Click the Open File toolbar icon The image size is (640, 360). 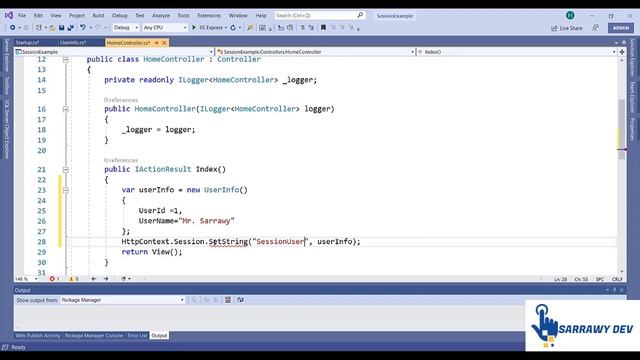coord(52,27)
